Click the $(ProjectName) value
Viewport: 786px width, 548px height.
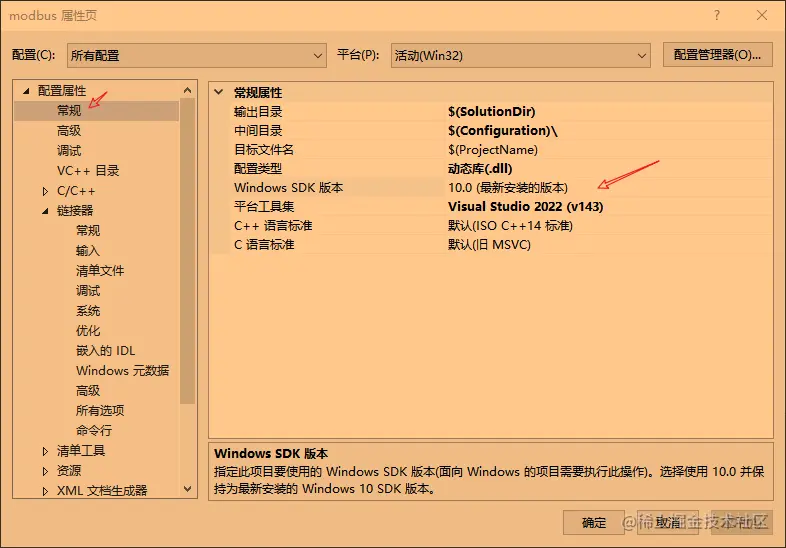(x=493, y=149)
